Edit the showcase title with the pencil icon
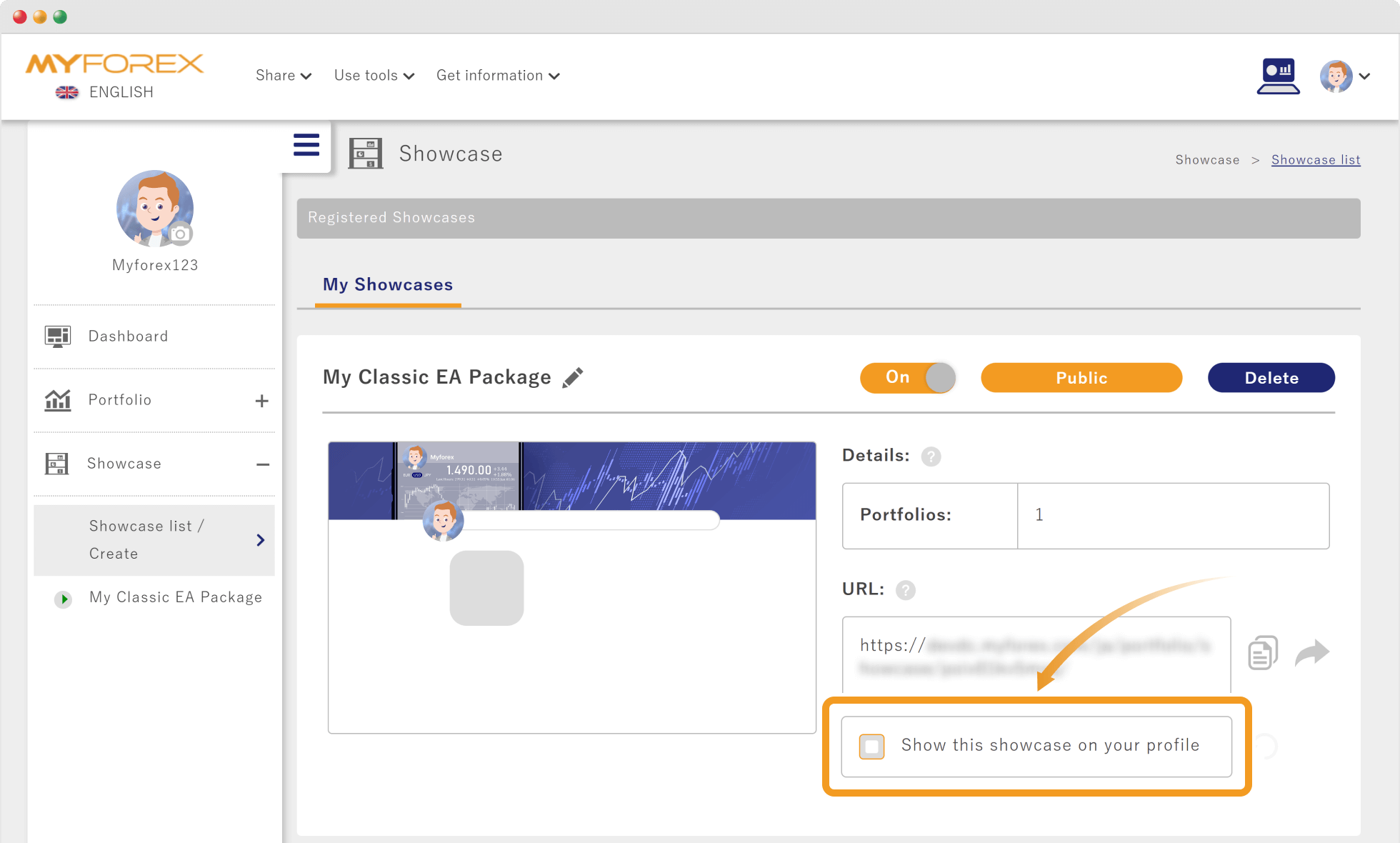 (x=572, y=376)
